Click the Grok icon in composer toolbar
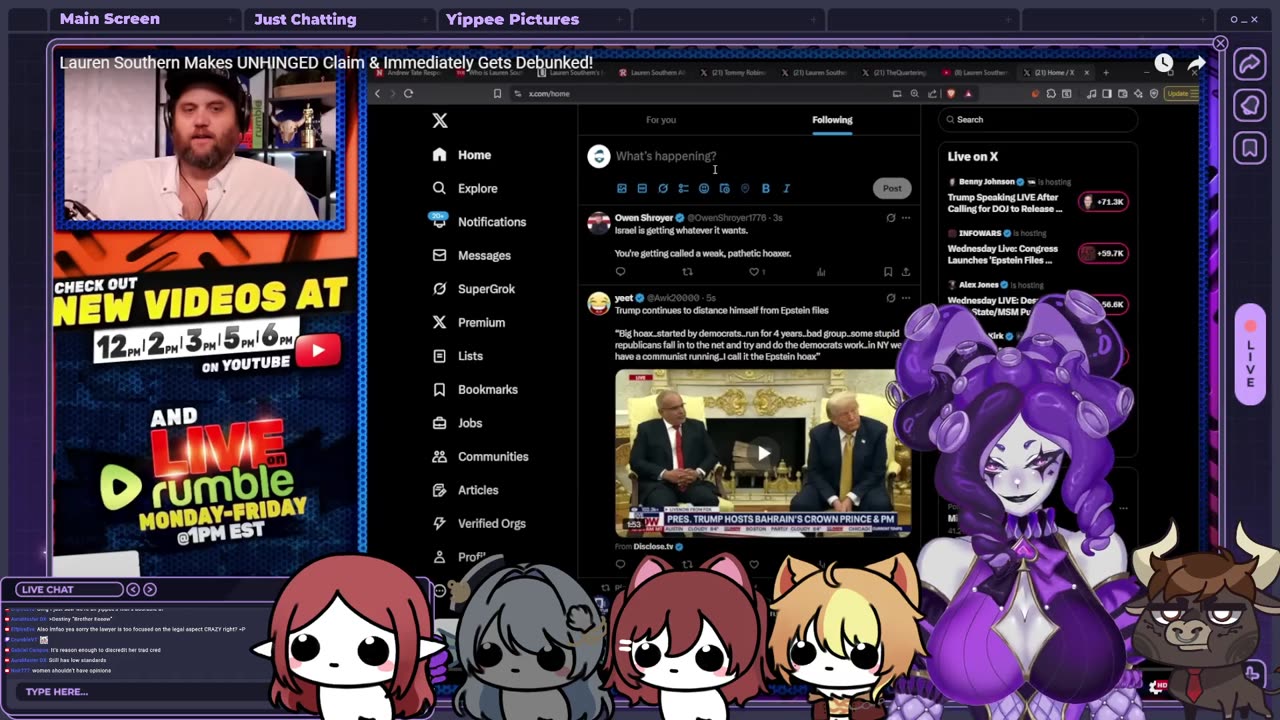The width and height of the screenshot is (1280, 720). click(x=663, y=188)
